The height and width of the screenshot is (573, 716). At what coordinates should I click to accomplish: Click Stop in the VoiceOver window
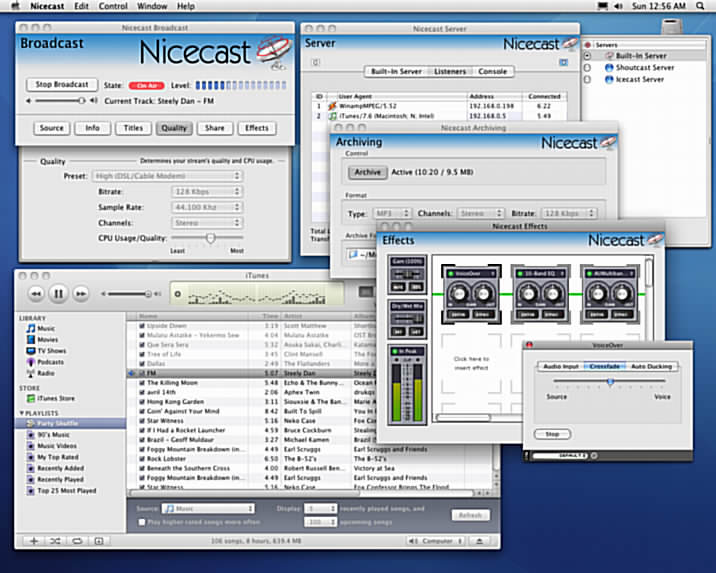click(552, 434)
